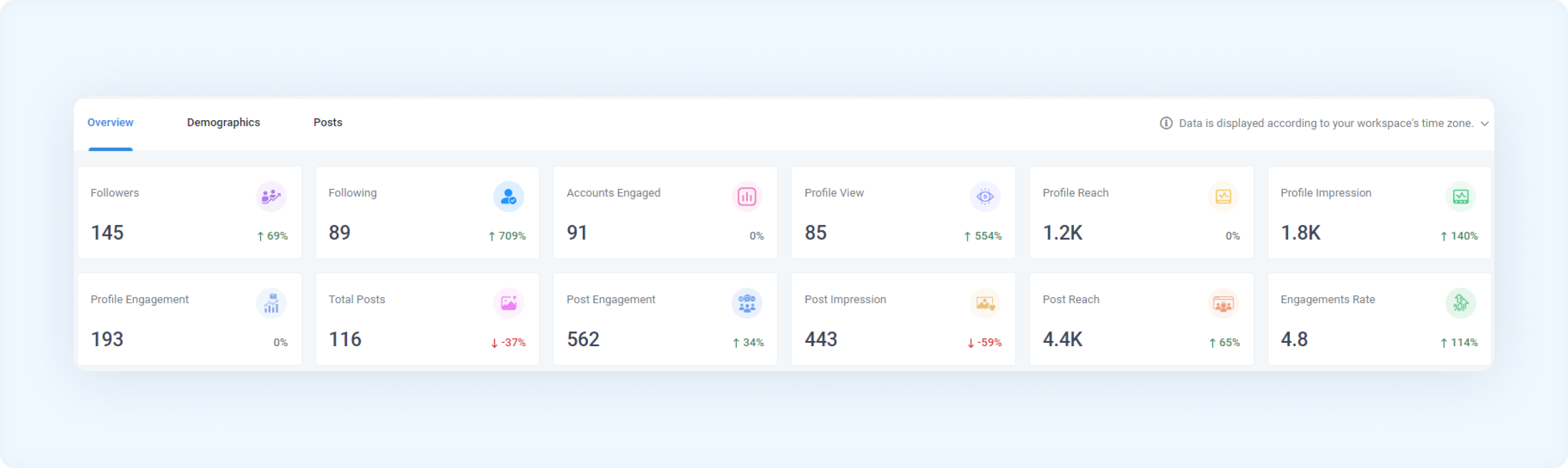Open the Posts tab

[x=328, y=122]
